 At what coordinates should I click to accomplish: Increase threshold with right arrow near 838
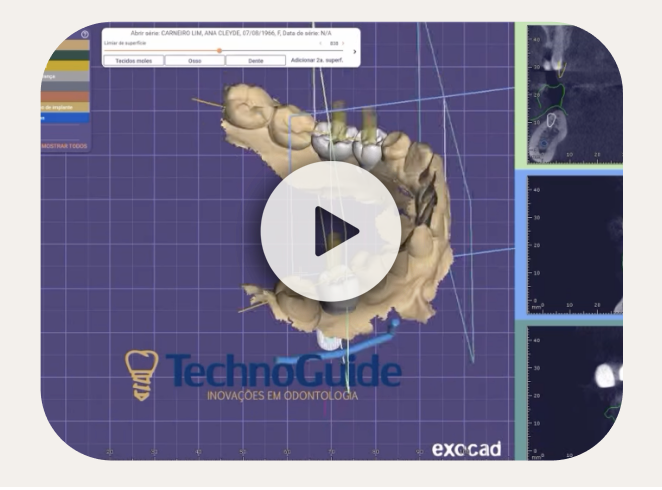343,43
